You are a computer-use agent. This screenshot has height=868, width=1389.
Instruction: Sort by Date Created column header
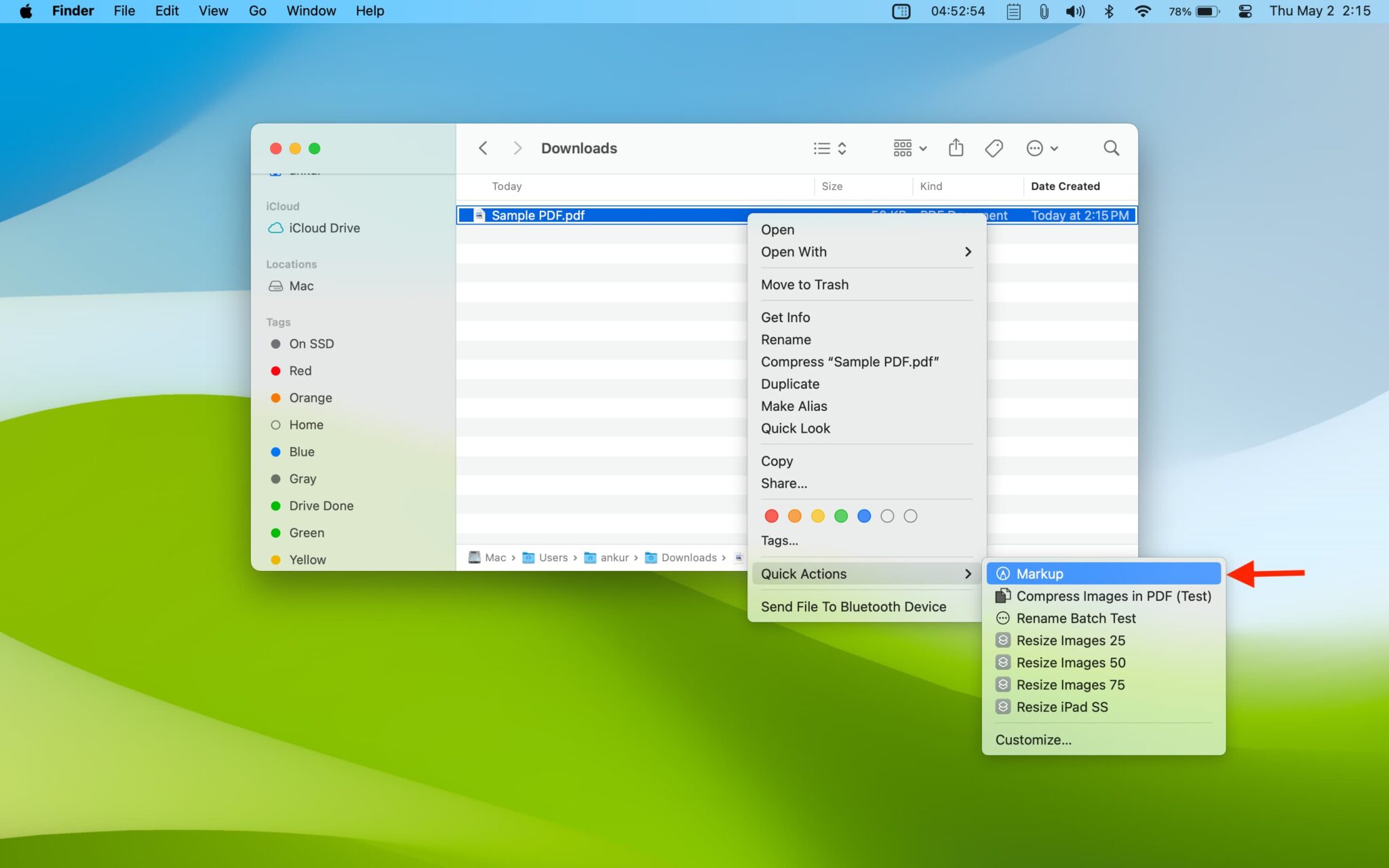(1065, 186)
